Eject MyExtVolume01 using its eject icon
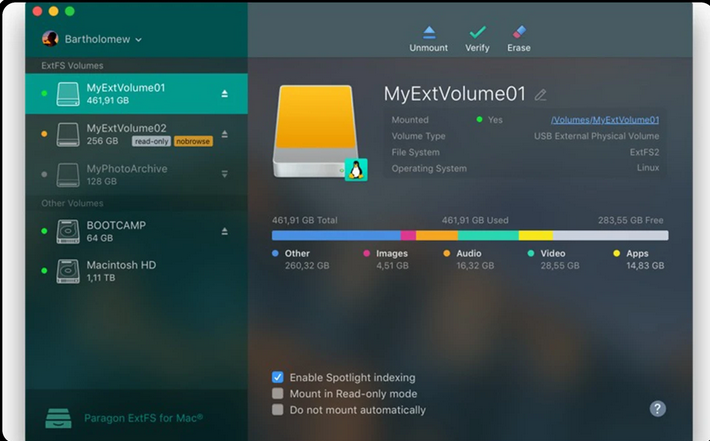The width and height of the screenshot is (710, 441). tap(225, 94)
